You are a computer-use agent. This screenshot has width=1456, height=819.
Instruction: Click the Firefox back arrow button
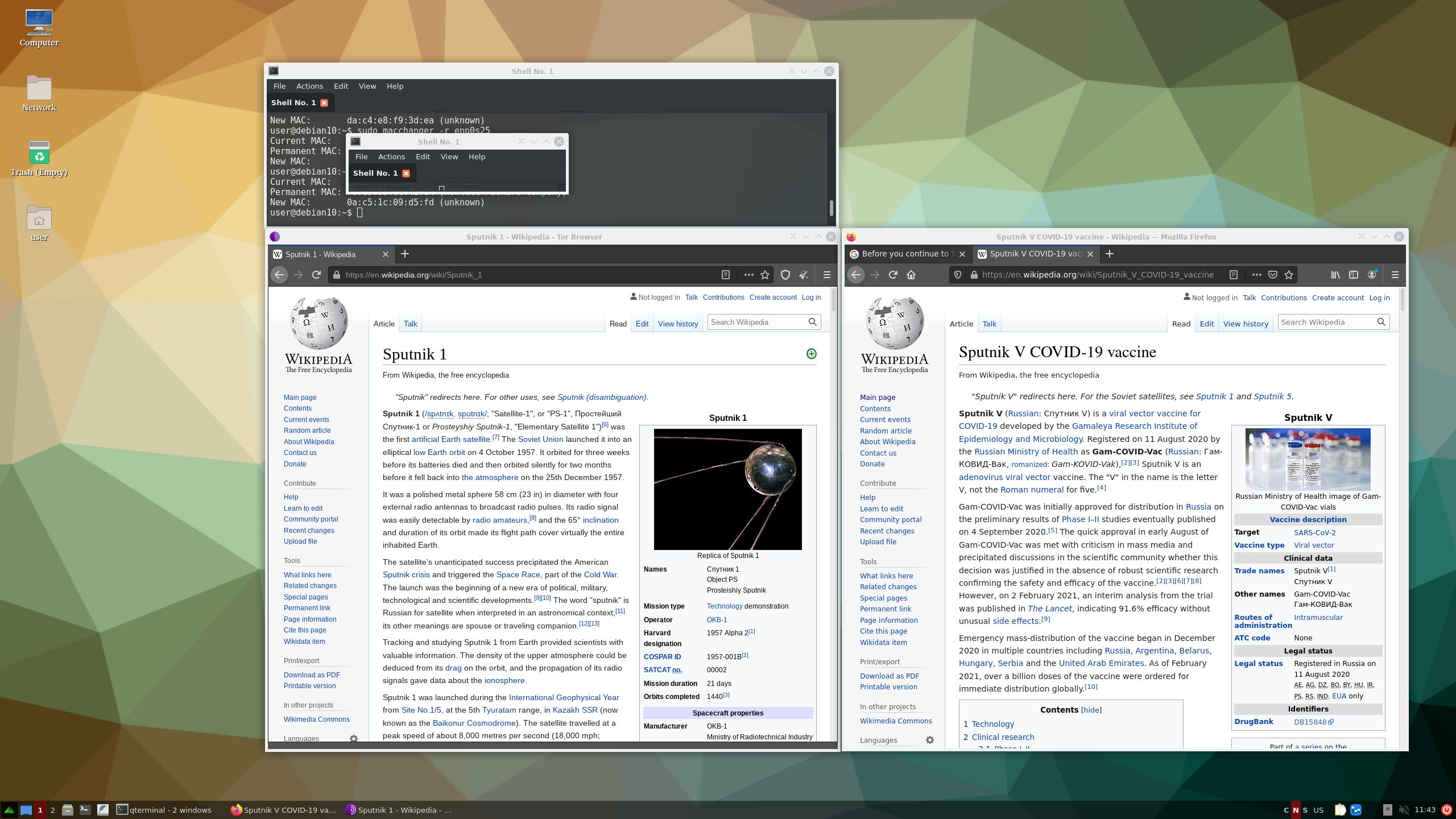(x=856, y=275)
